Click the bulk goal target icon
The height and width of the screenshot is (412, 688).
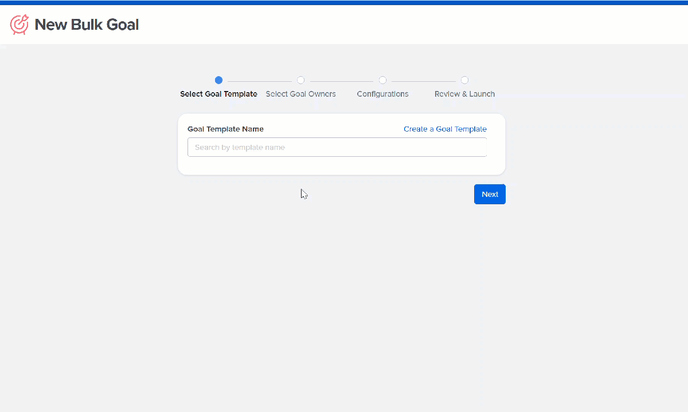tap(19, 25)
